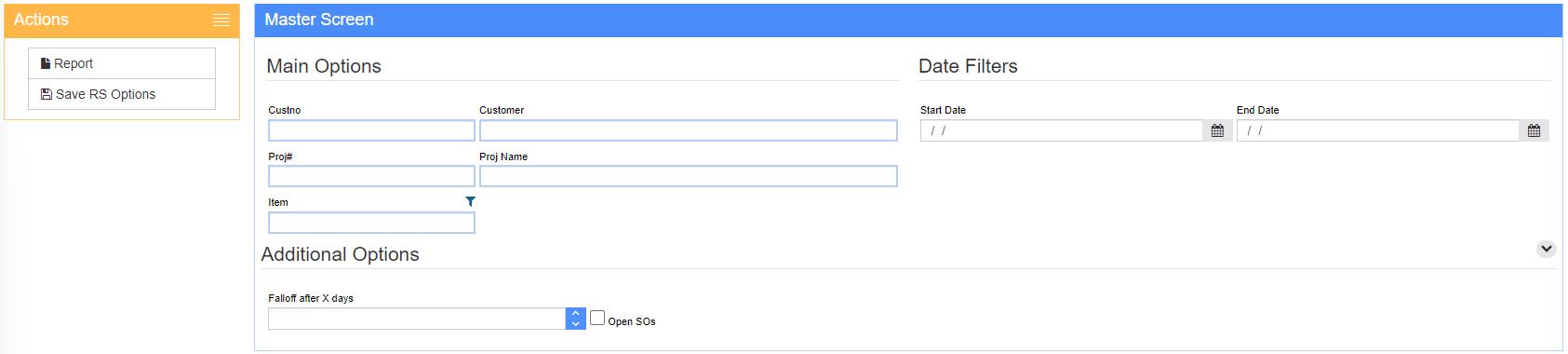Click the Save RS Options floppy icon
This screenshot has height=354, width=1568.
47,94
